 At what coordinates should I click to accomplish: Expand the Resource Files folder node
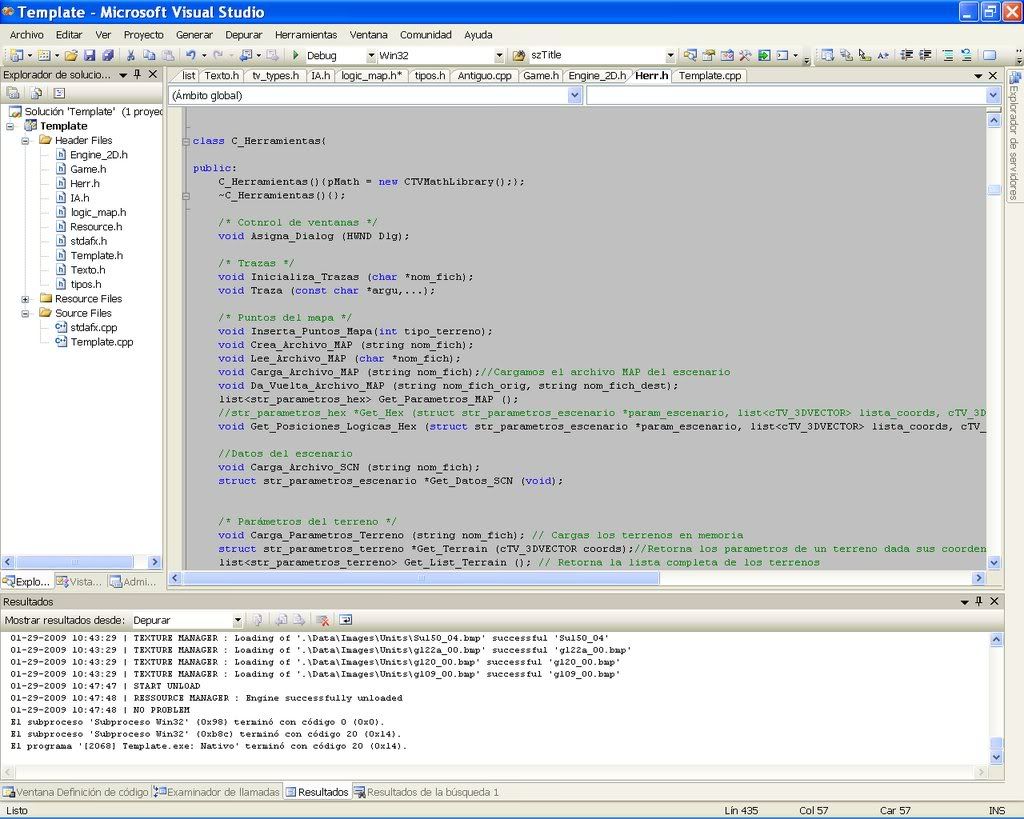pos(25,299)
